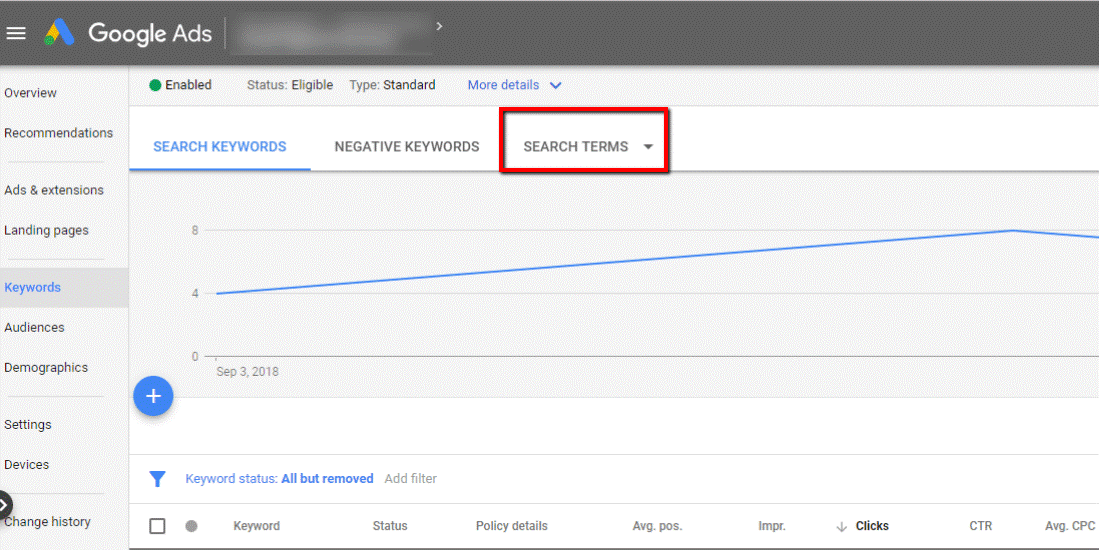Screen dimensions: 1099x550
Task: Click the blue filter funnel icon
Action: pyautogui.click(x=157, y=479)
